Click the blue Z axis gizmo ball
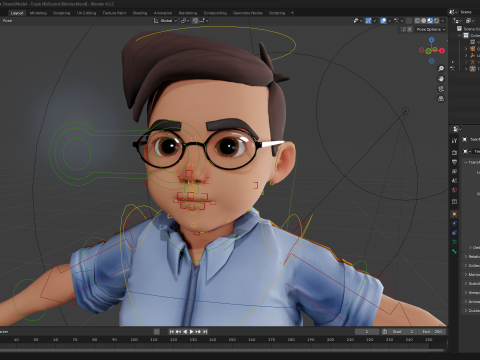 (x=432, y=40)
